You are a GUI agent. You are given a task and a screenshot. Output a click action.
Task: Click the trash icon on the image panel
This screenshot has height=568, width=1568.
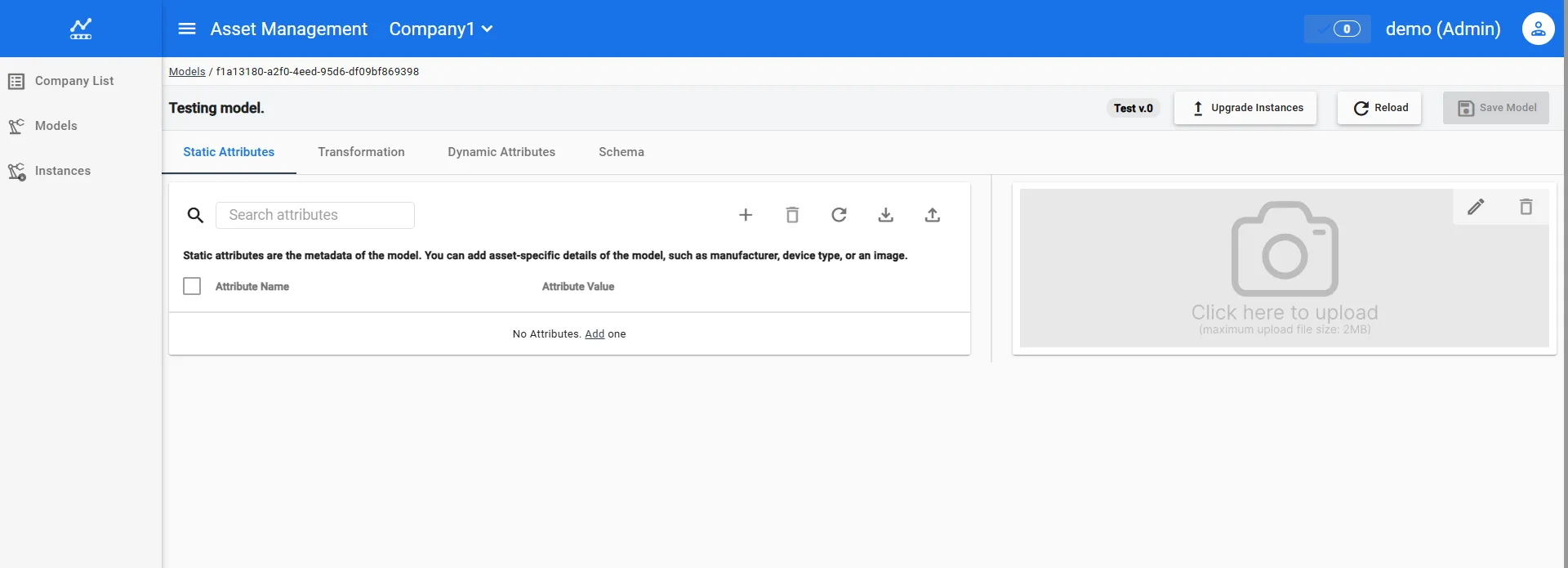pos(1526,207)
